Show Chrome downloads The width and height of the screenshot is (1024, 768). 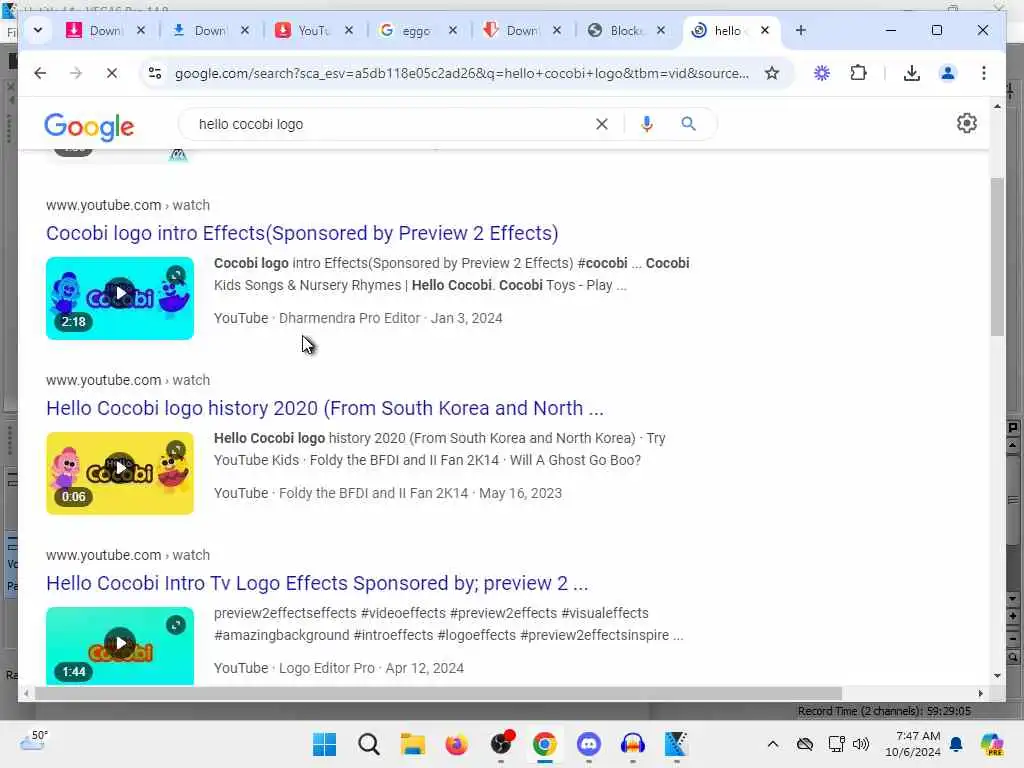pyautogui.click(x=912, y=73)
